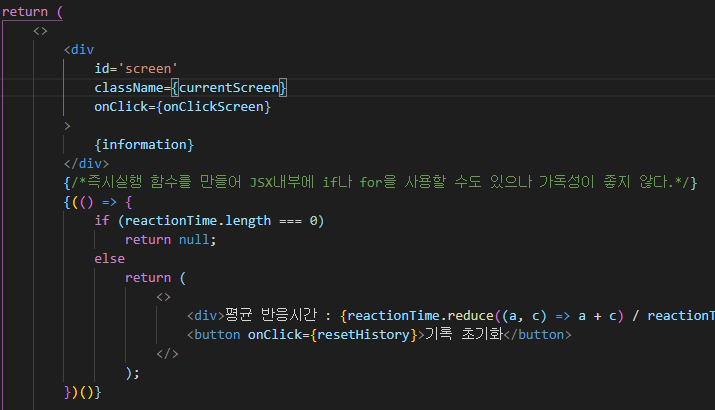Click the Korean JSX comment line
715x410 pixels.
pos(380,182)
